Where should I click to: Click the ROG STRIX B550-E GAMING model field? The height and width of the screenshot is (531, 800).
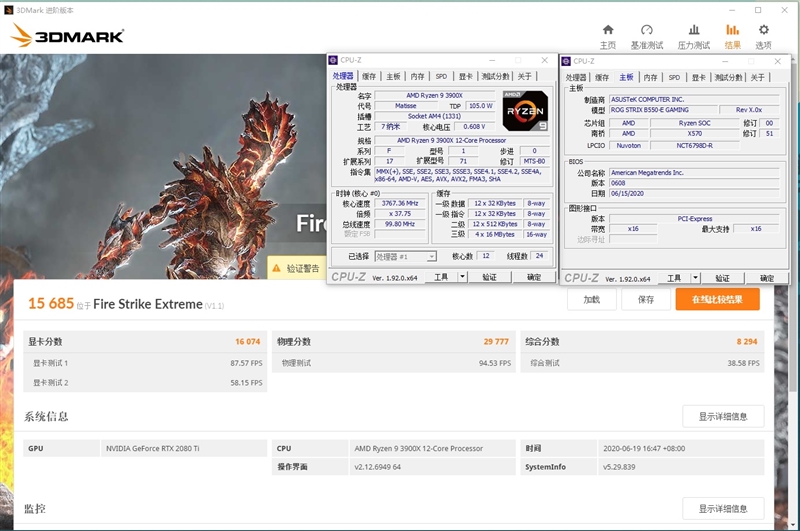(663, 110)
